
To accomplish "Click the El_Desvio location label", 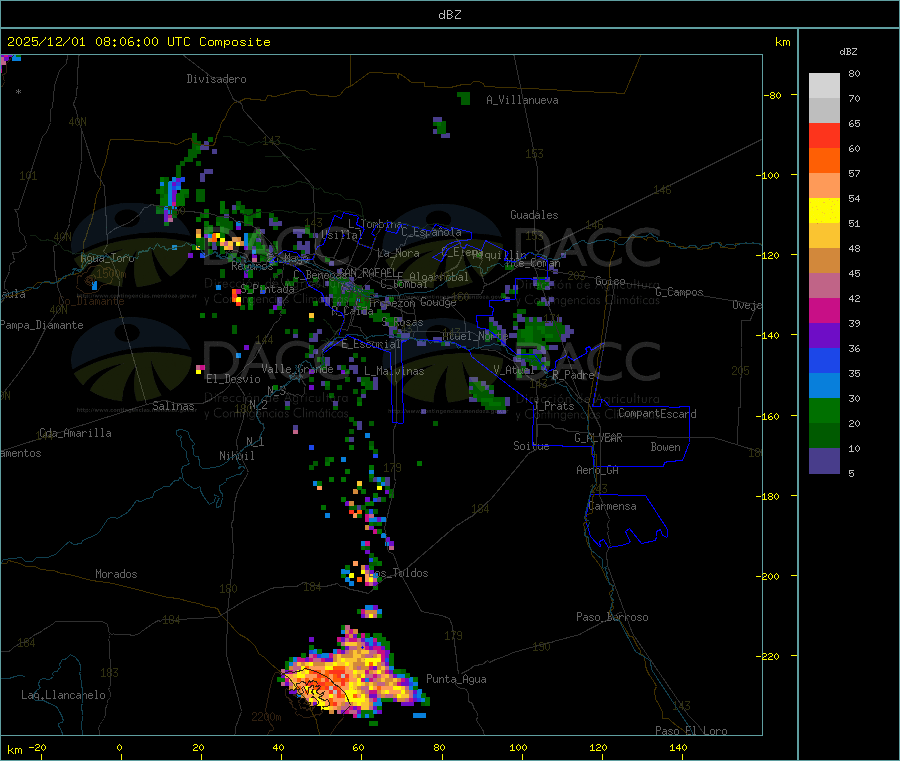I will click(233, 379).
